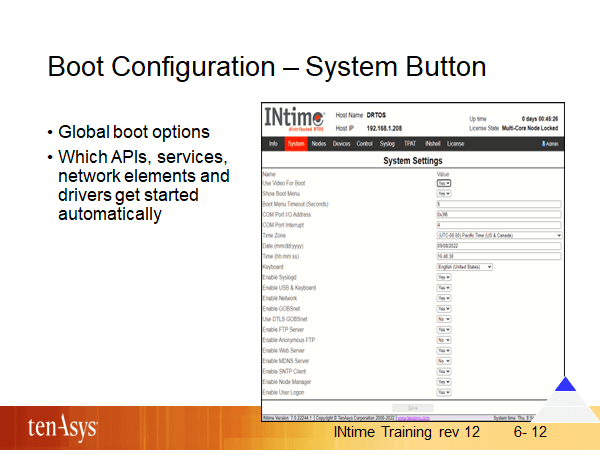The image size is (600, 450).
Task: Click the host IP 192.168.1.208
Action: [384, 128]
